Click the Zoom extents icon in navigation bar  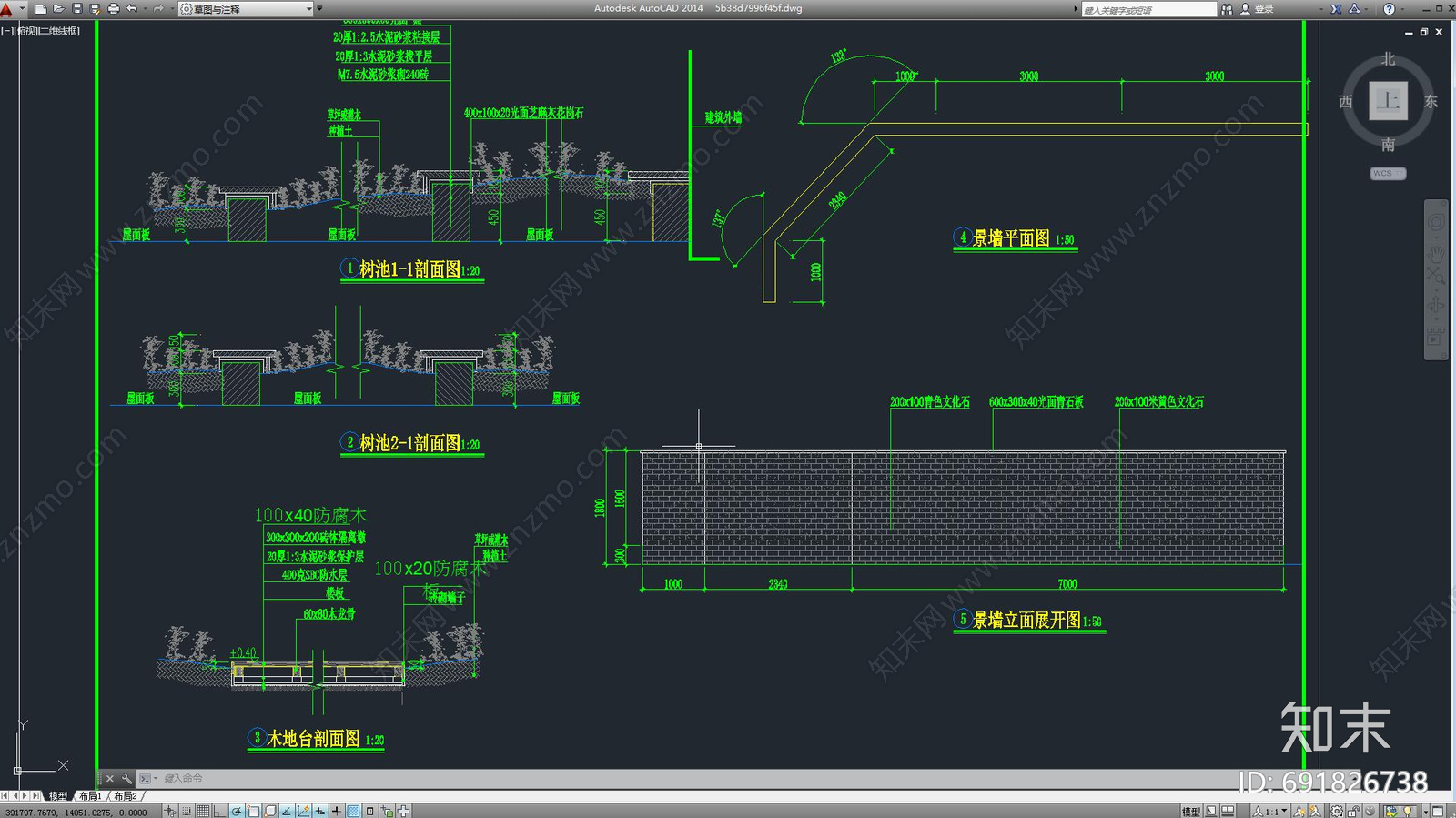tap(1436, 276)
